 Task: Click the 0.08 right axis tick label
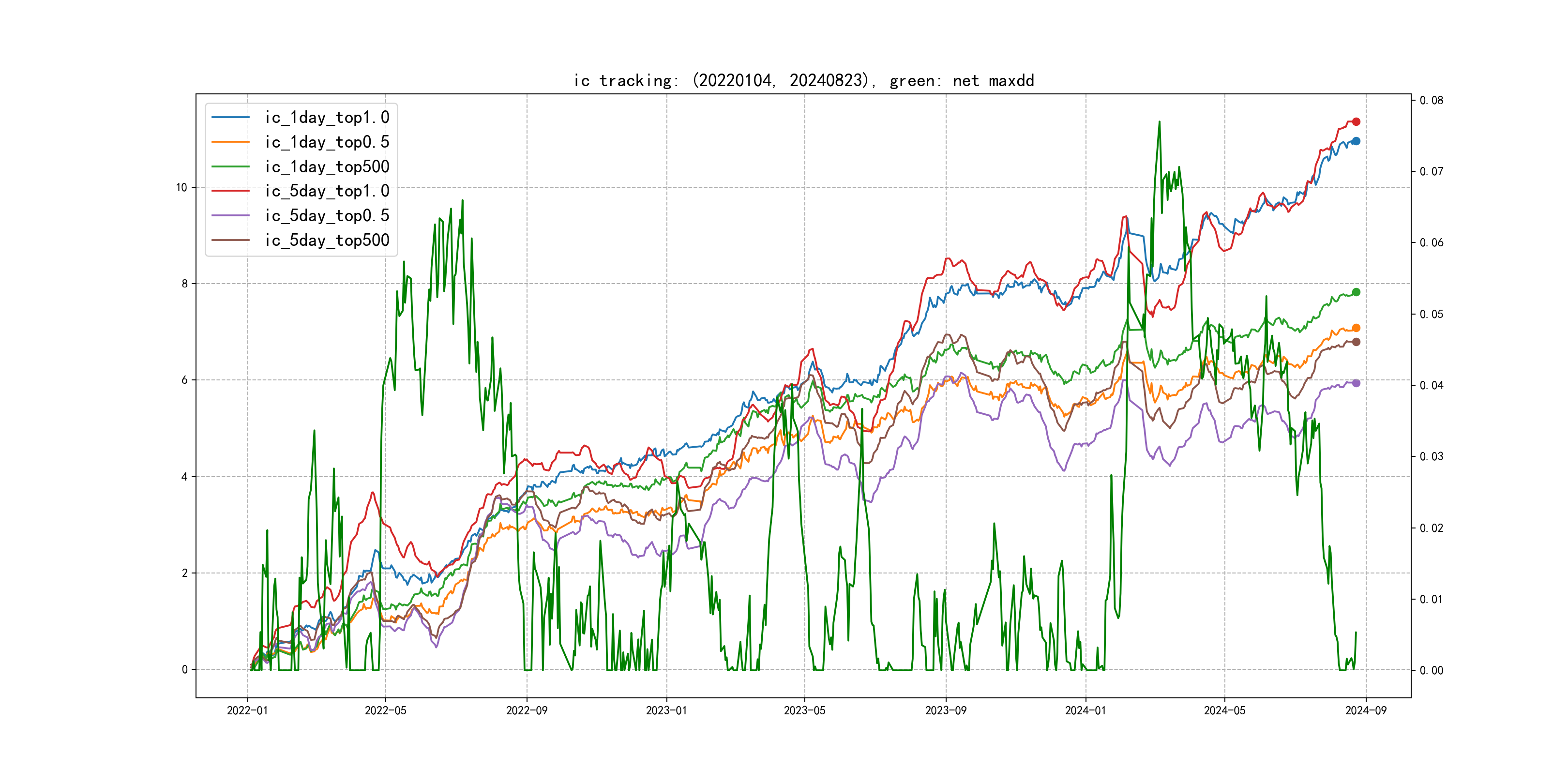point(1431,101)
